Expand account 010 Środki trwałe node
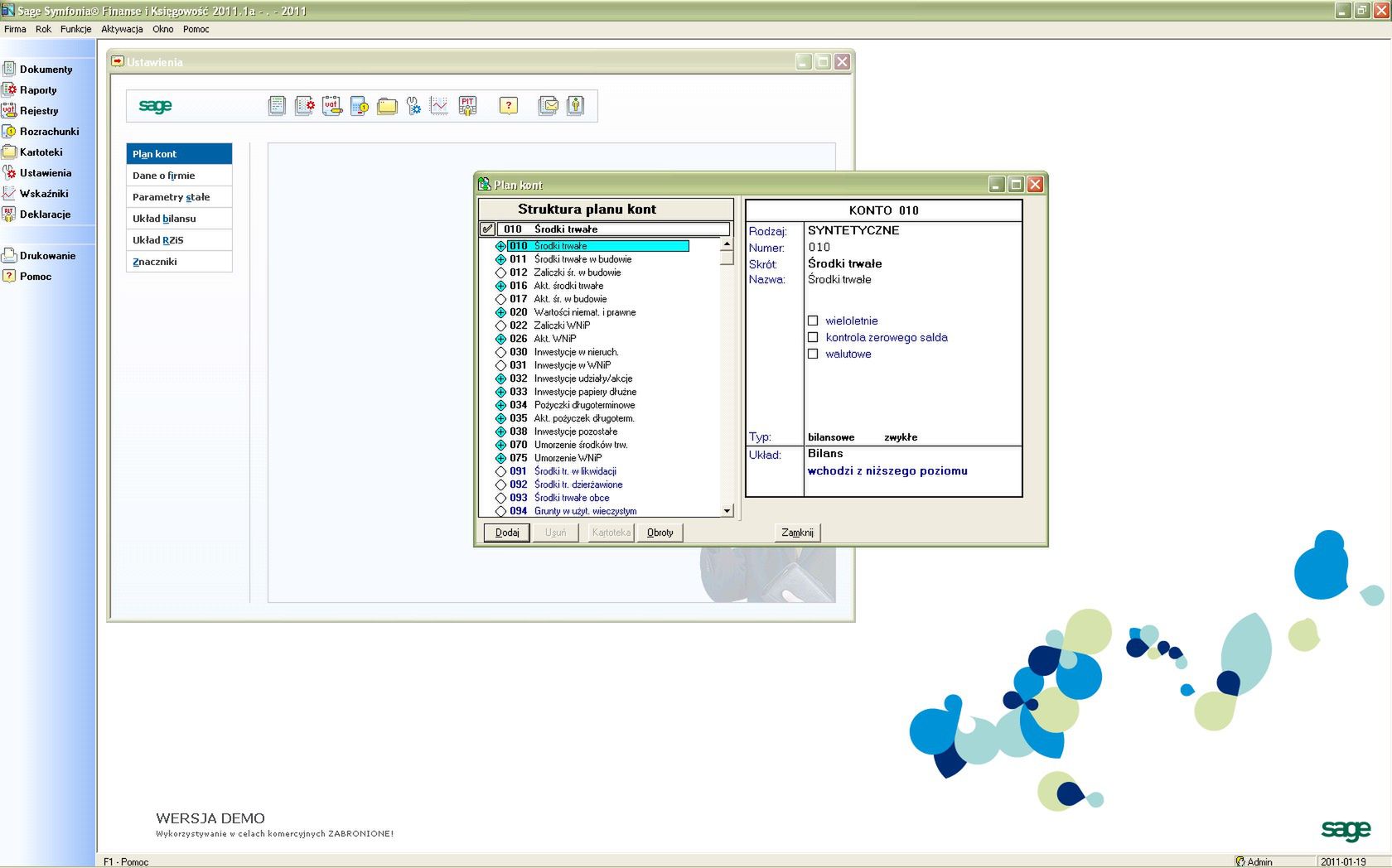 pyautogui.click(x=500, y=246)
